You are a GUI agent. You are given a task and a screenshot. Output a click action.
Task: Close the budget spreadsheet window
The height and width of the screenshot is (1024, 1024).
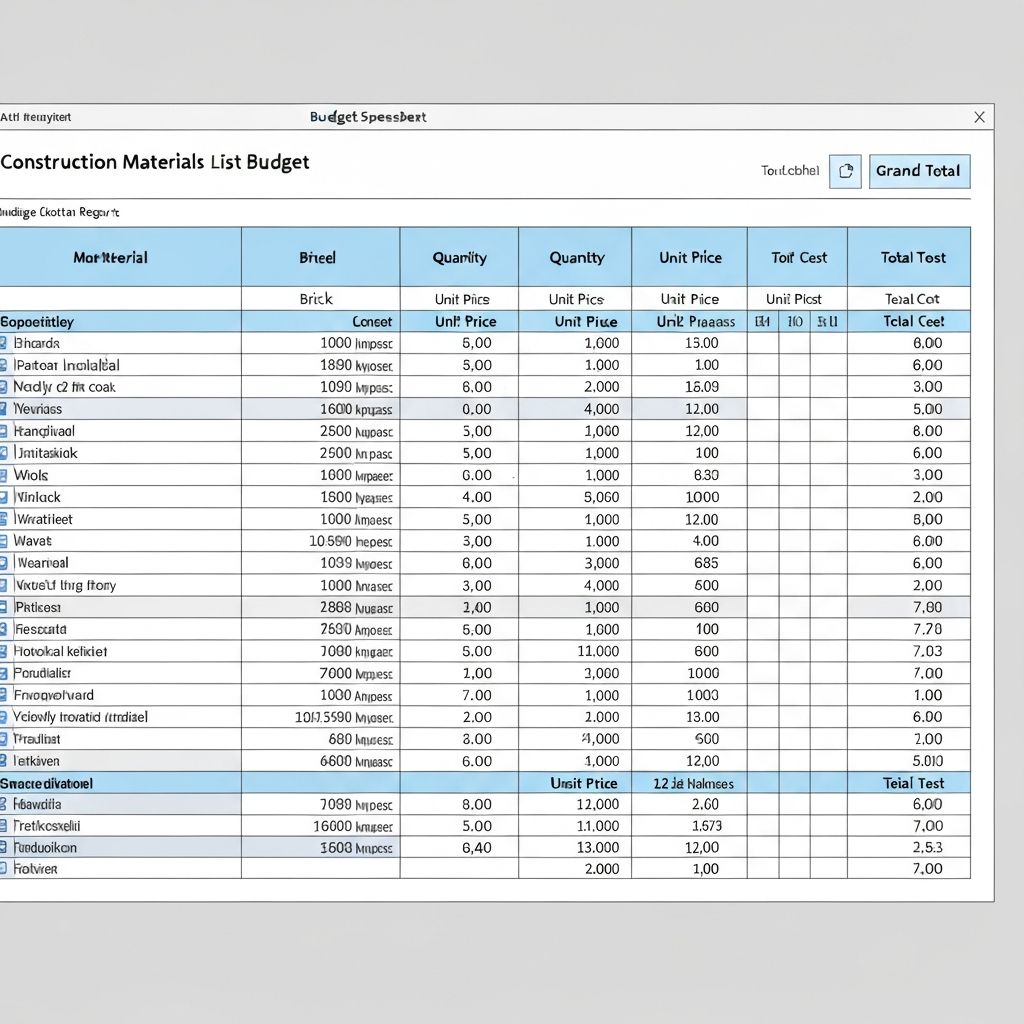(979, 117)
